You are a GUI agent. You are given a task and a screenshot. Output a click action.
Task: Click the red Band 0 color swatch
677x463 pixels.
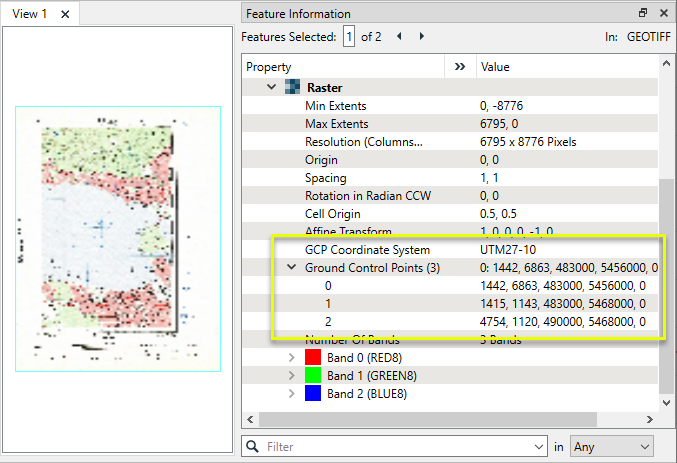point(311,357)
